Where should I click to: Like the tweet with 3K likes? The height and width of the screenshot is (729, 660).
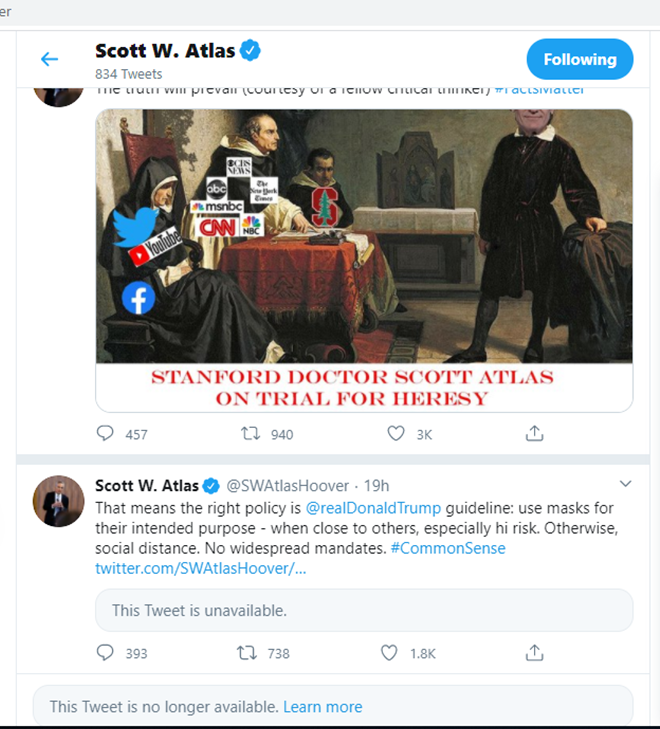pyautogui.click(x=396, y=433)
